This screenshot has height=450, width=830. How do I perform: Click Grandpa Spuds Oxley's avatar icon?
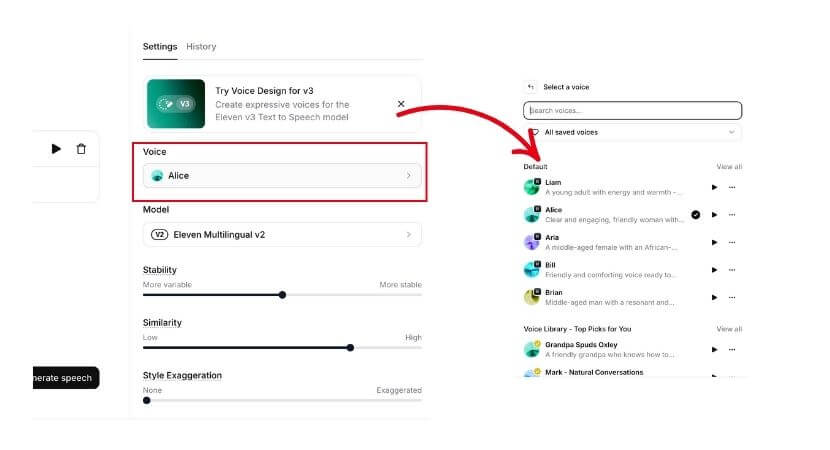(x=532, y=349)
